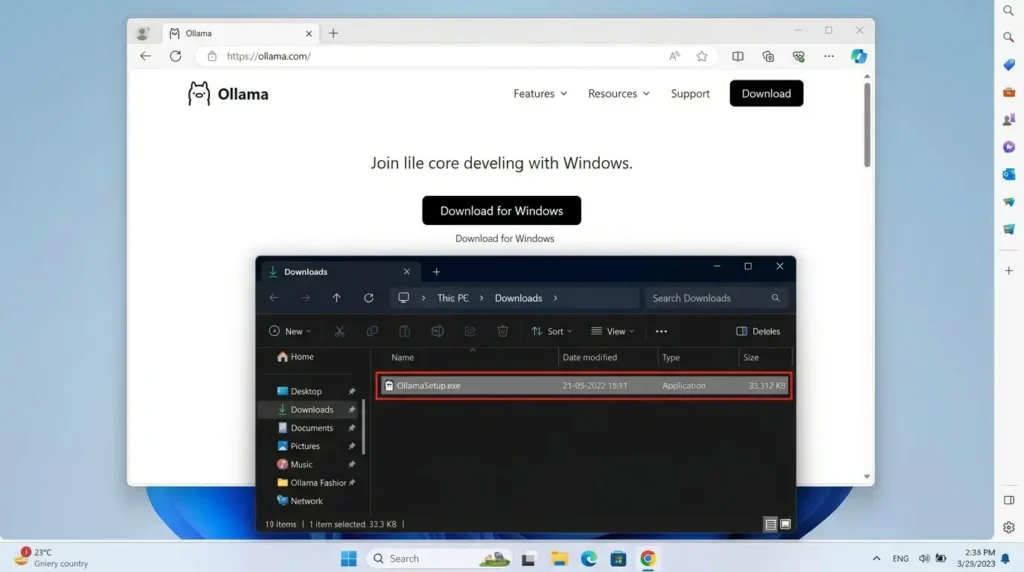Image resolution: width=1024 pixels, height=572 pixels.
Task: Close the Downloads tab in File Explorer
Action: [x=407, y=272]
